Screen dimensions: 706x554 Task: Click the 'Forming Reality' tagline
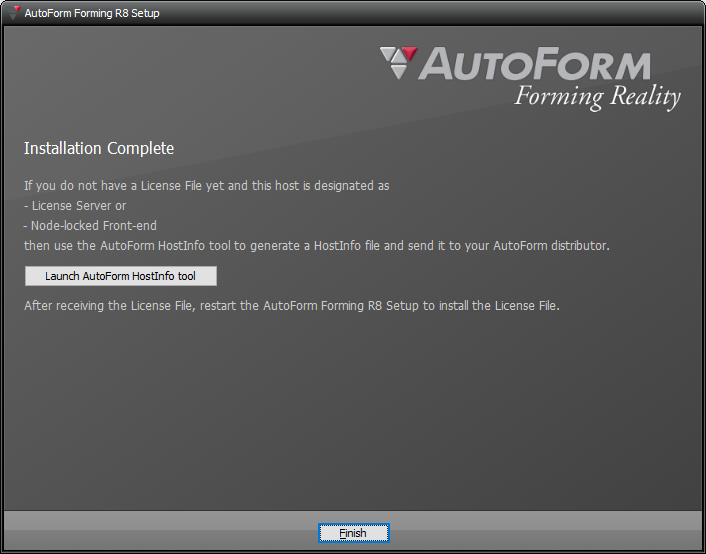597,97
